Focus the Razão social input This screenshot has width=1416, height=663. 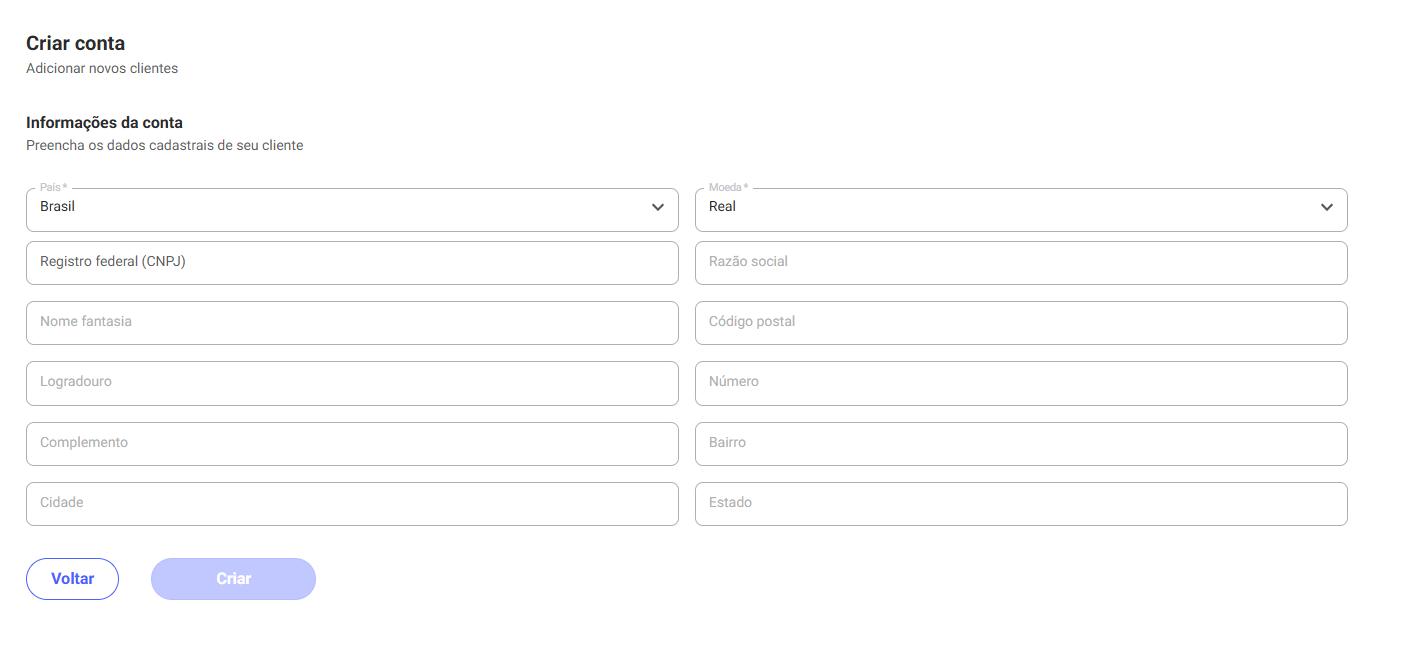(x=1021, y=263)
